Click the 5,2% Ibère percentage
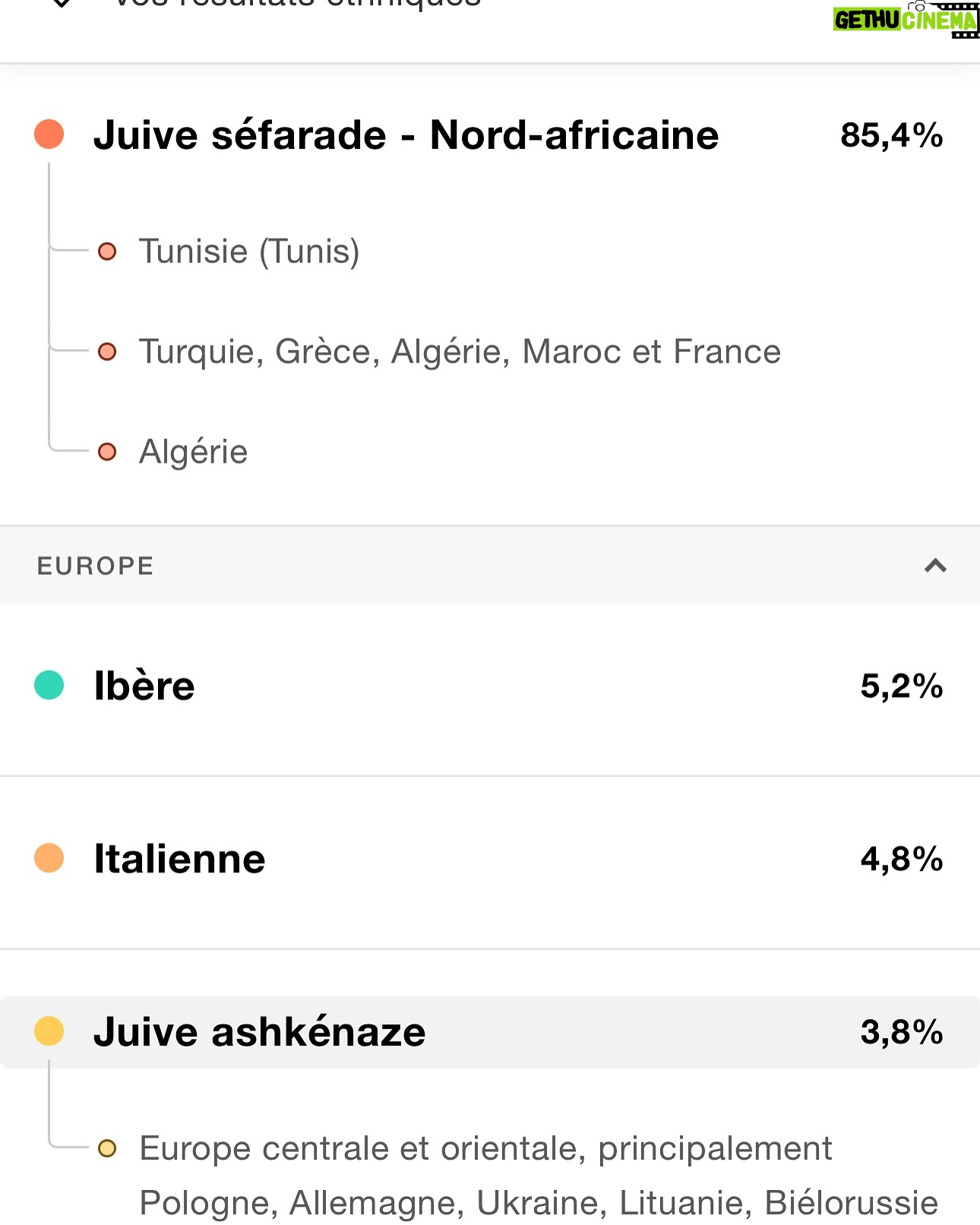This screenshot has height=1225, width=980. [x=902, y=686]
